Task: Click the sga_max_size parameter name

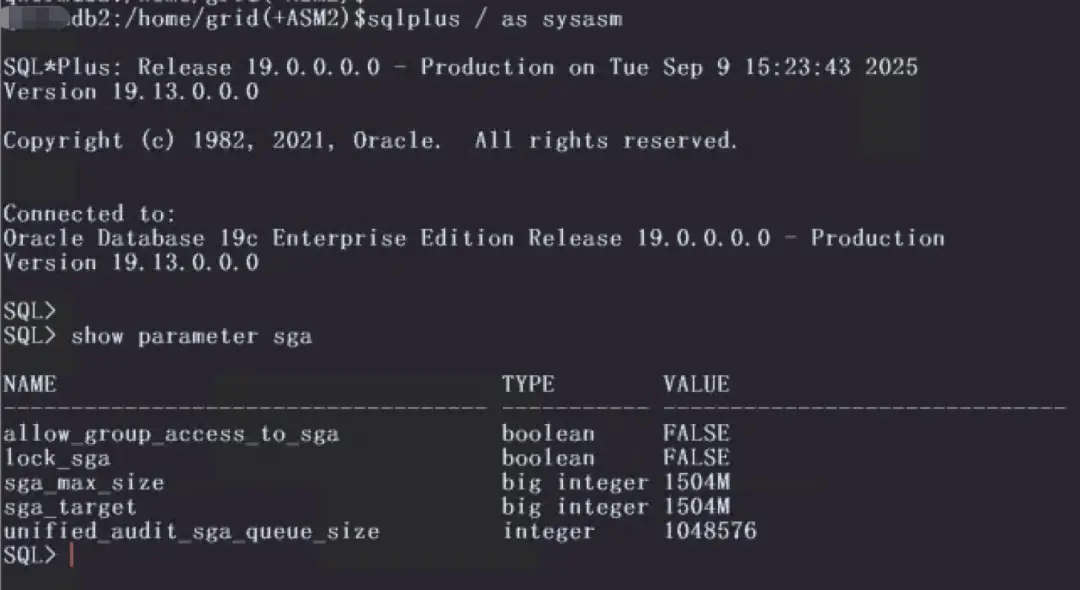Action: click(x=83, y=483)
